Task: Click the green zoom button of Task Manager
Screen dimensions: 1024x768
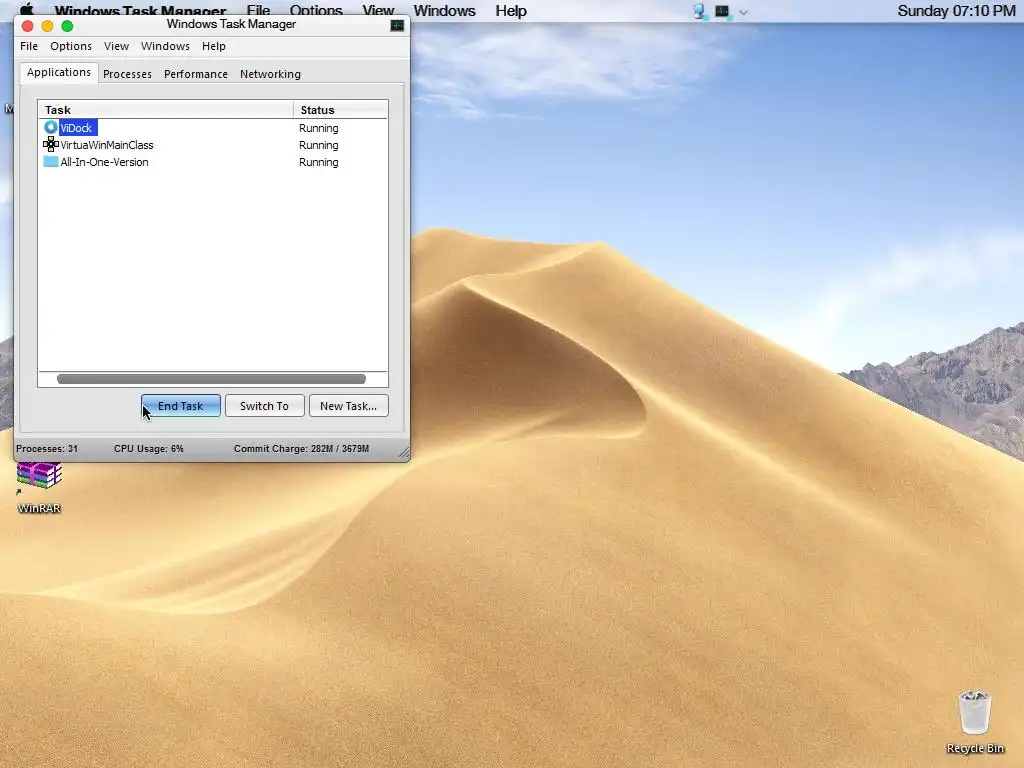Action: pyautogui.click(x=67, y=26)
